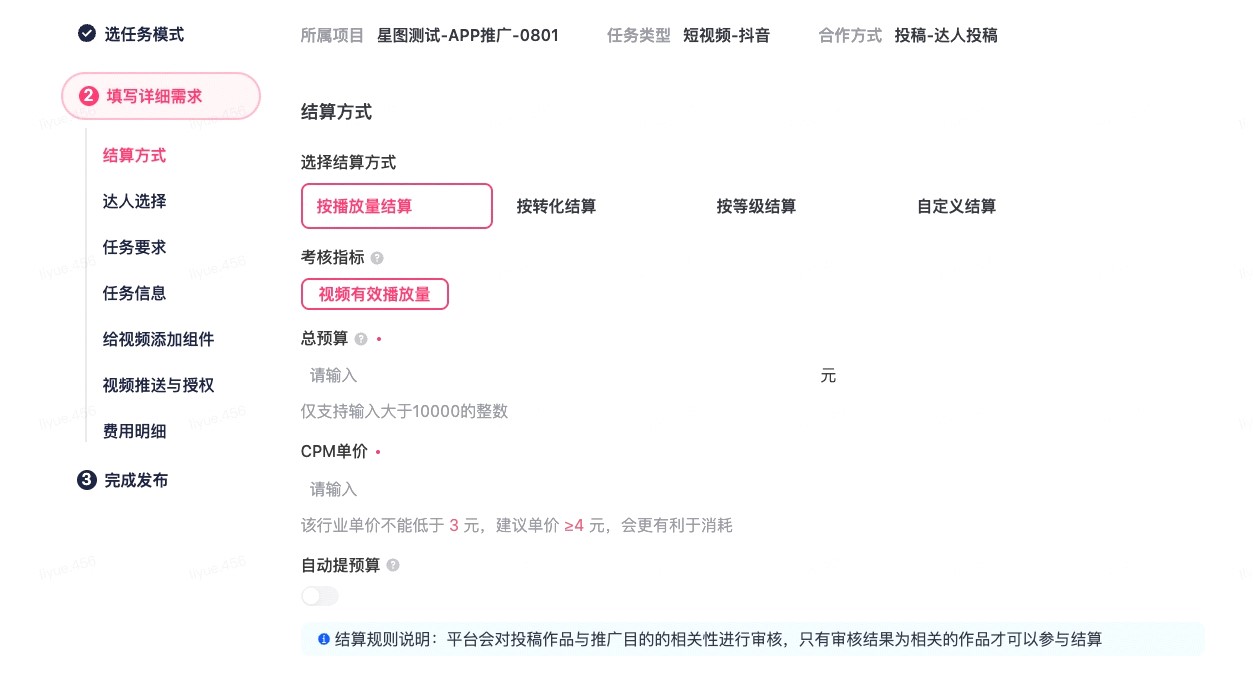Image resolution: width=1253 pixels, height=679 pixels.
Task: Click the step 2 number badge
Action: [88, 96]
